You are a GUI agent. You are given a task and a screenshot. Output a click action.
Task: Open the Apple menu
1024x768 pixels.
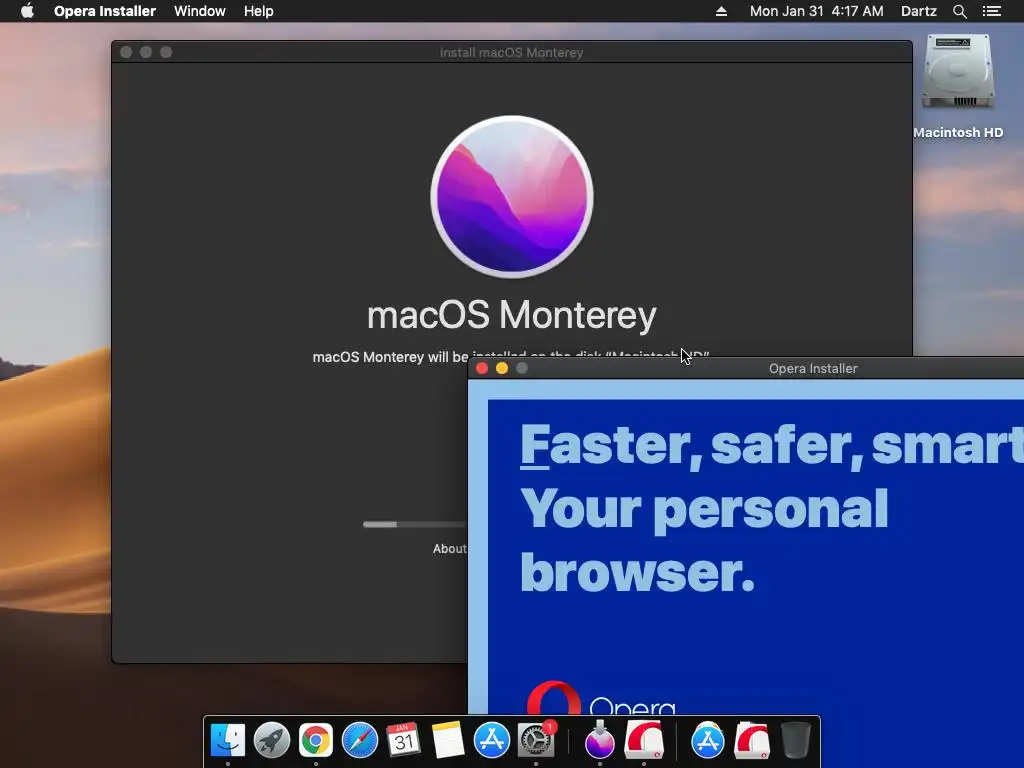[x=27, y=11]
